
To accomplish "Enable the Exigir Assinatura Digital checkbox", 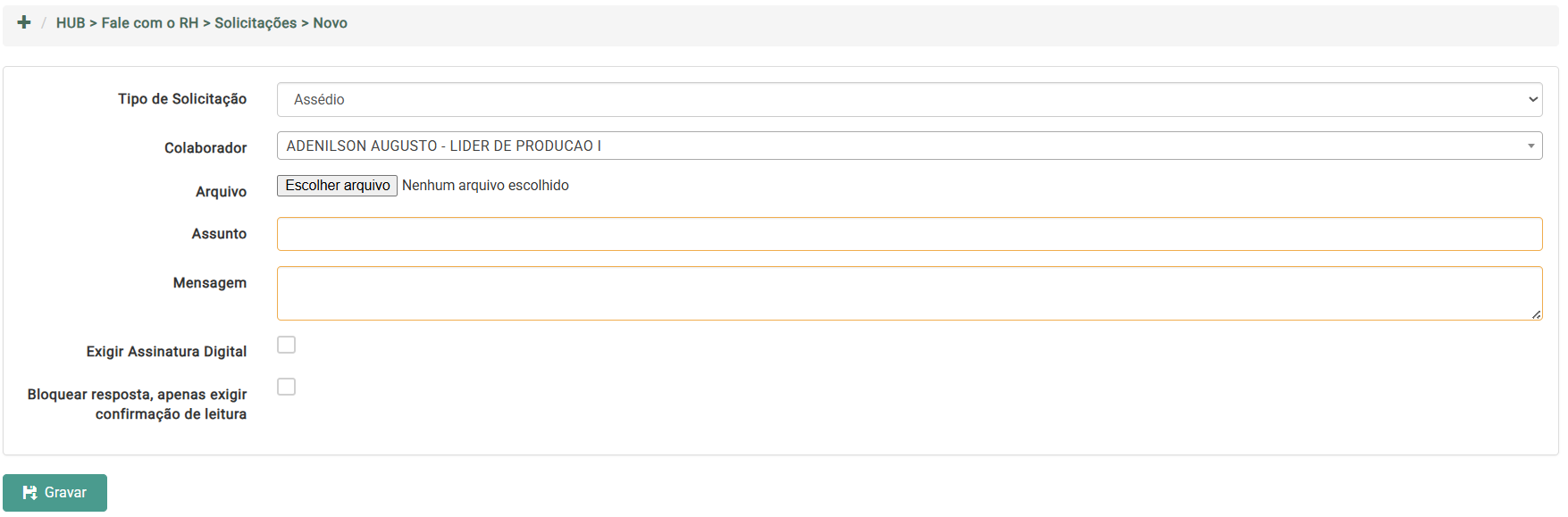I will pyautogui.click(x=286, y=345).
